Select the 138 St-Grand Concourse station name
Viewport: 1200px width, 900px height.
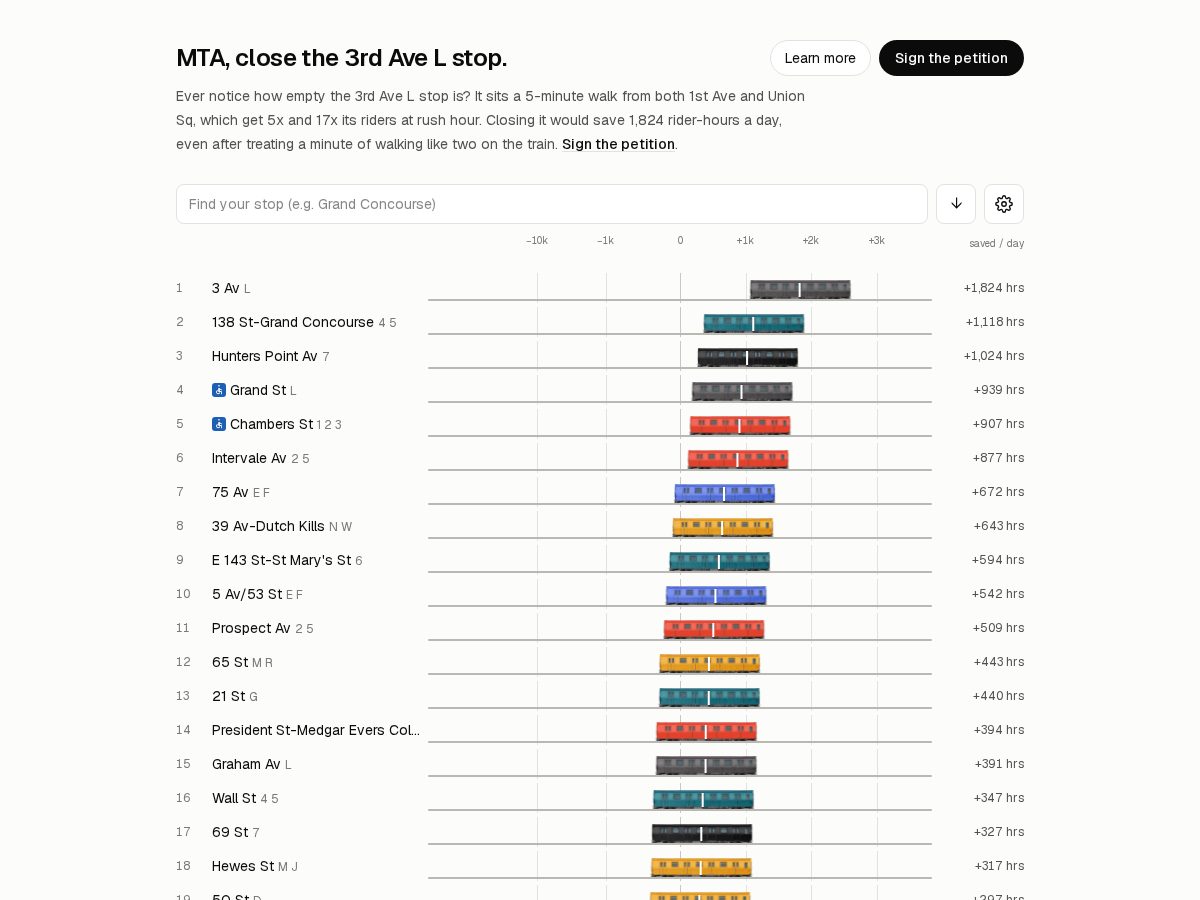pos(293,322)
